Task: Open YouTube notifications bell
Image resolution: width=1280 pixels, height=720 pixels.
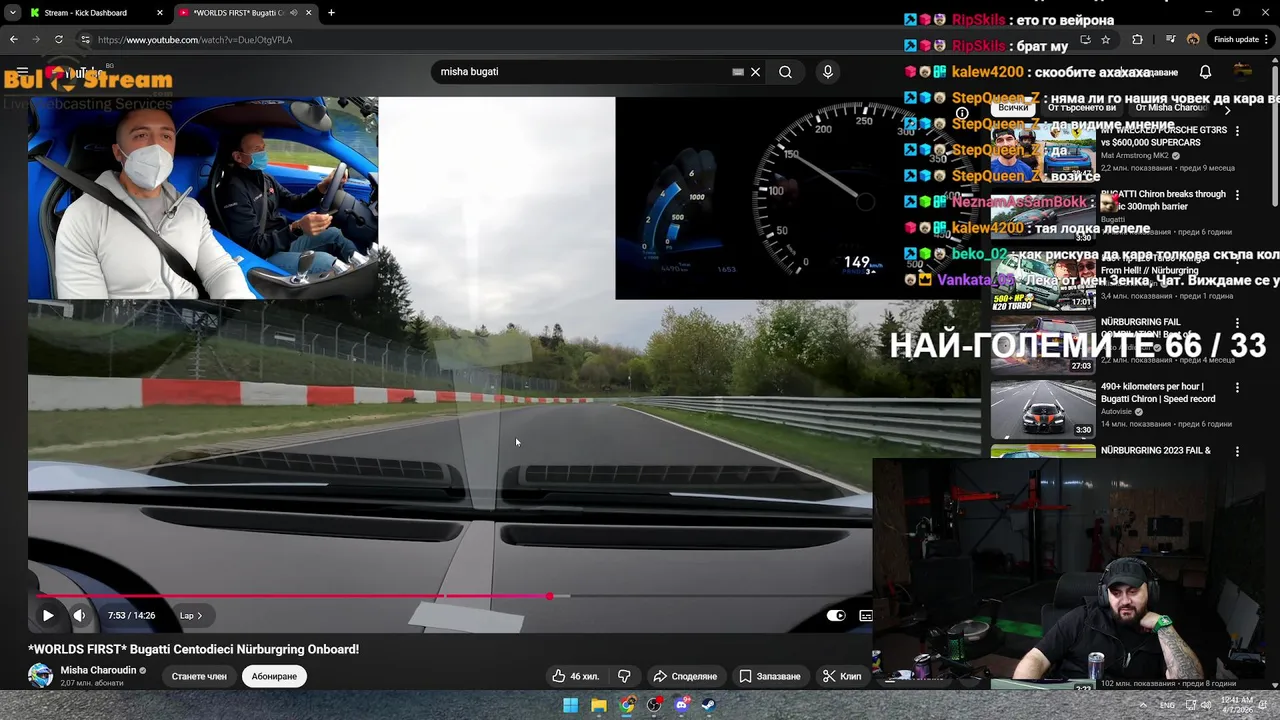Action: pyautogui.click(x=1205, y=72)
